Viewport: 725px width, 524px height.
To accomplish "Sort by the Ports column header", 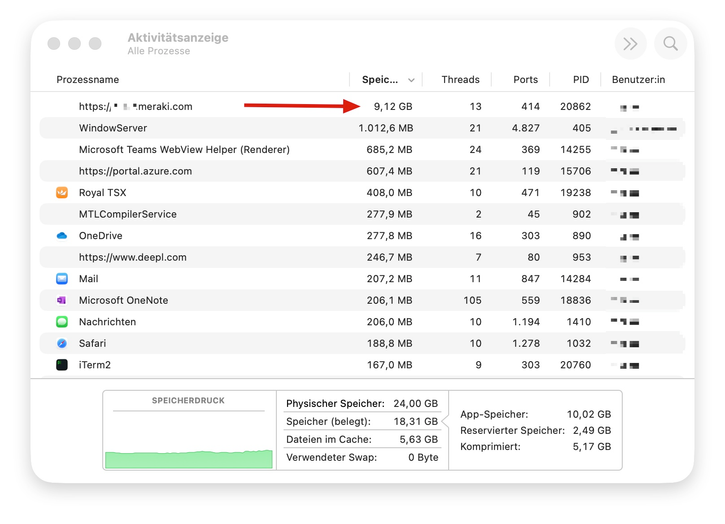I will pyautogui.click(x=525, y=80).
